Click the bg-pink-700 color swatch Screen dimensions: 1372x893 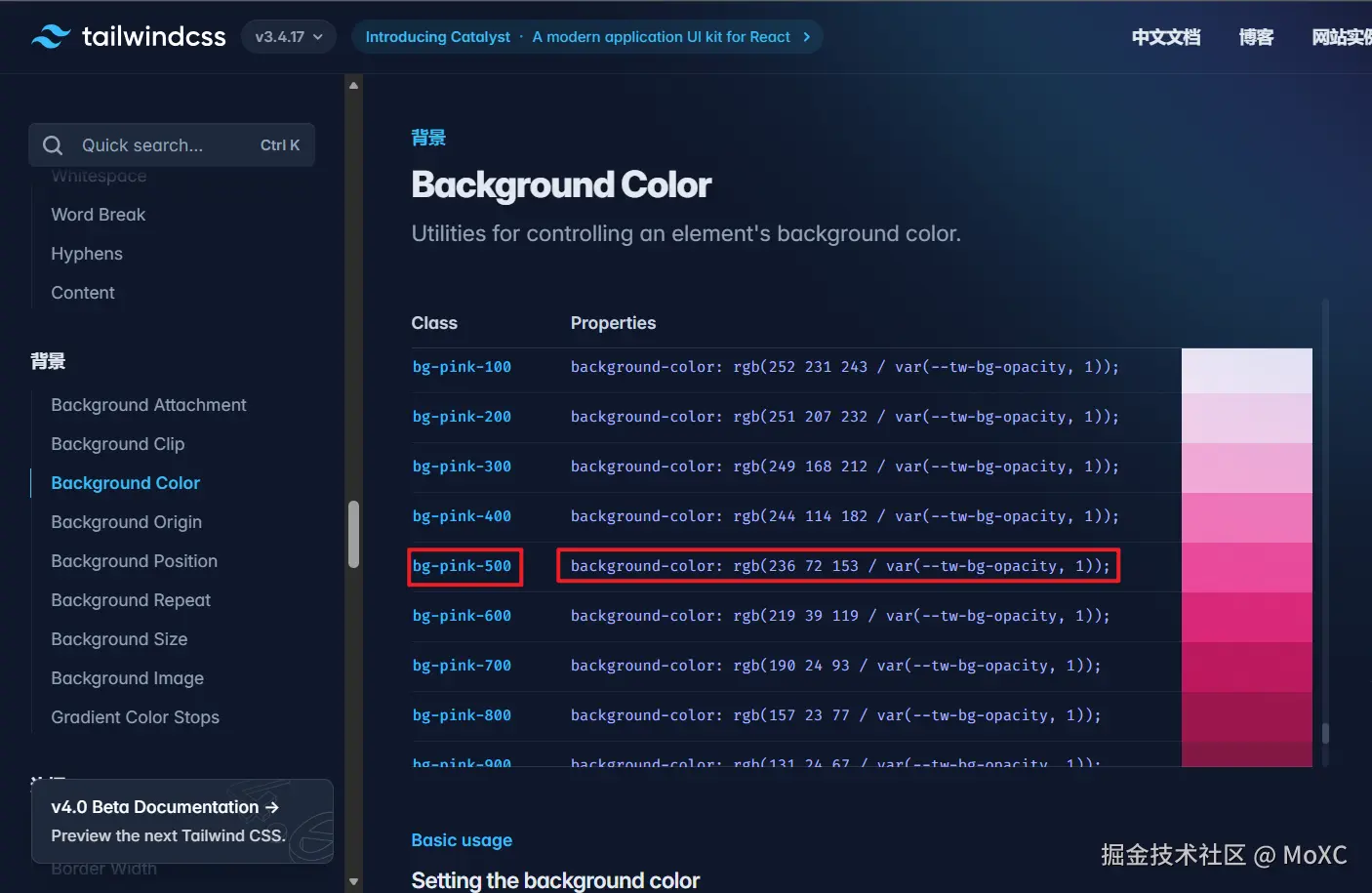pos(1247,667)
